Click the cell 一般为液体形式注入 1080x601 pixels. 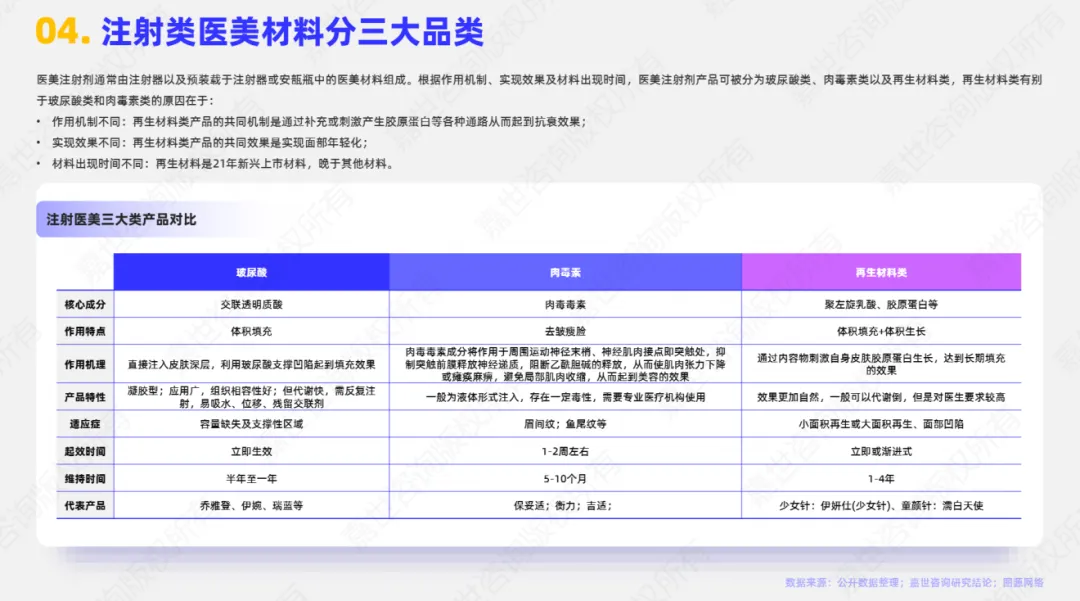[x=565, y=397]
